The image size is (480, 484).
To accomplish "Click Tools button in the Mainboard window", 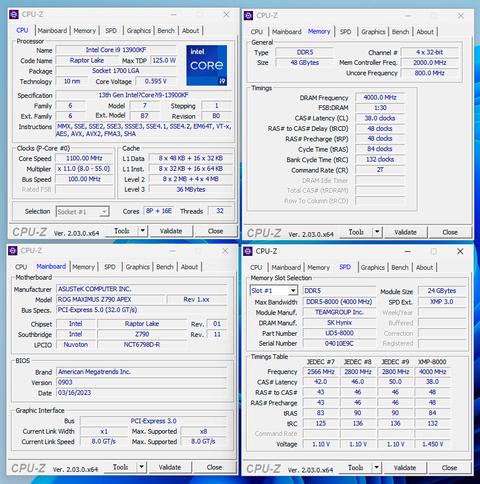I will coord(120,467).
